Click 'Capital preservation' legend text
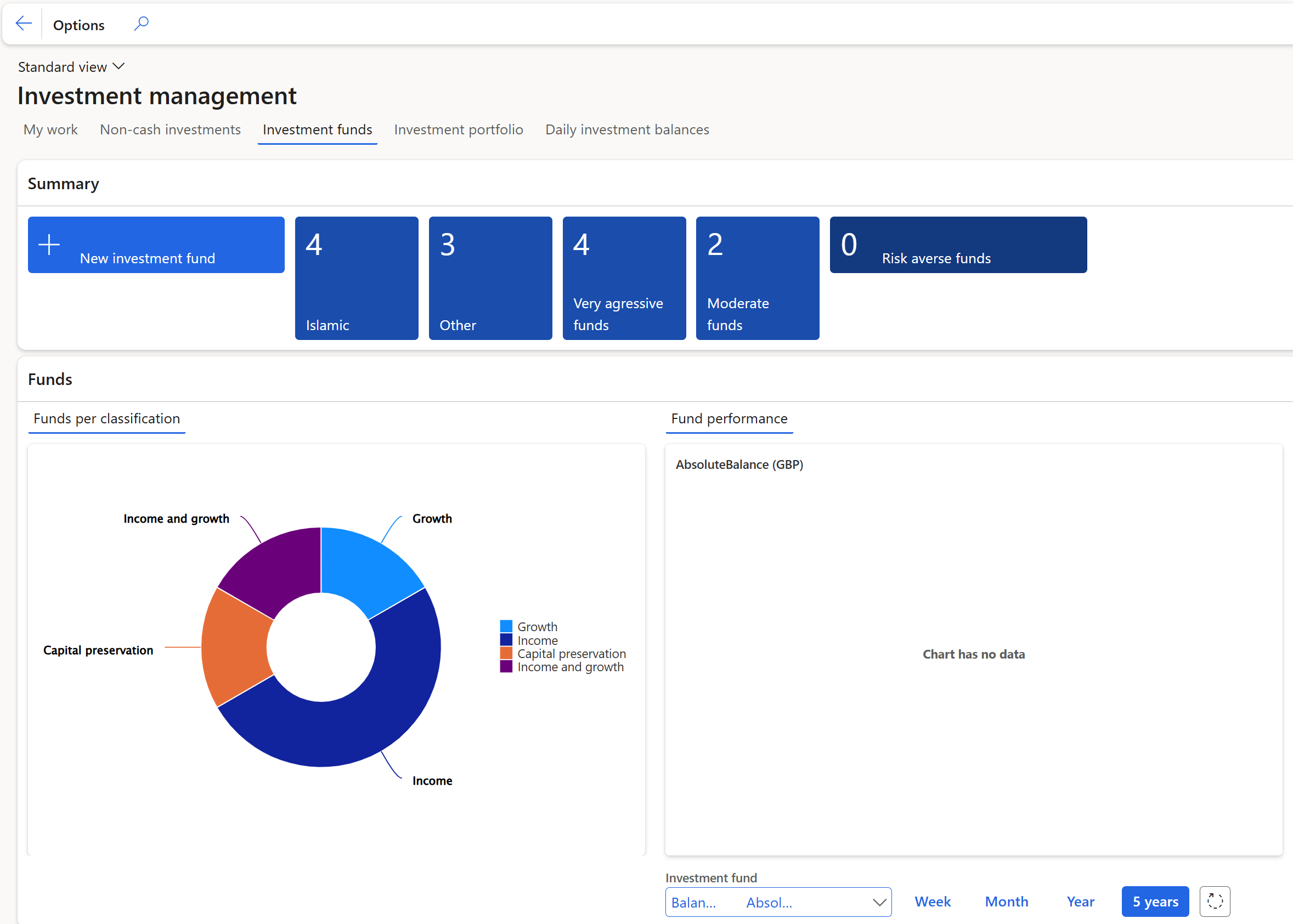Screen dimensions: 1293x924 (572, 654)
